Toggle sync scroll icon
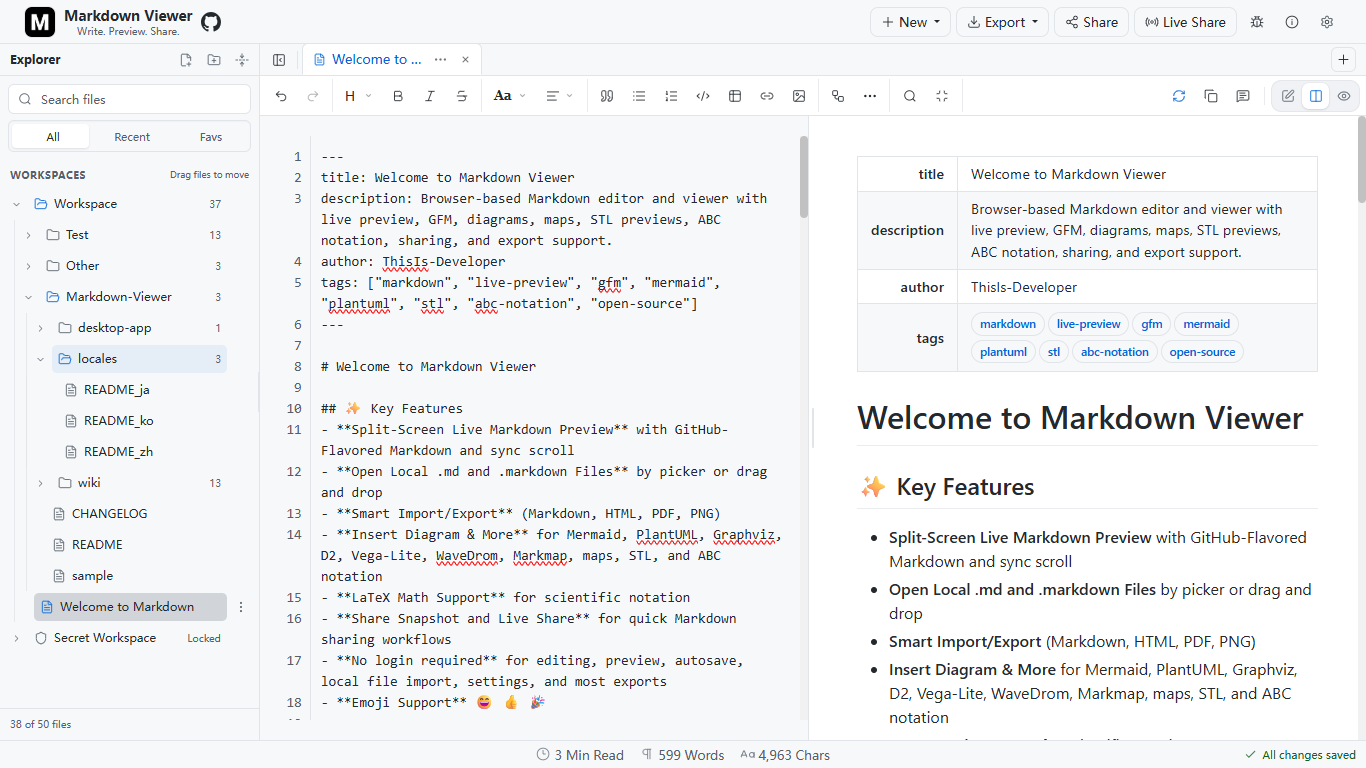The width and height of the screenshot is (1366, 768). tap(1179, 96)
